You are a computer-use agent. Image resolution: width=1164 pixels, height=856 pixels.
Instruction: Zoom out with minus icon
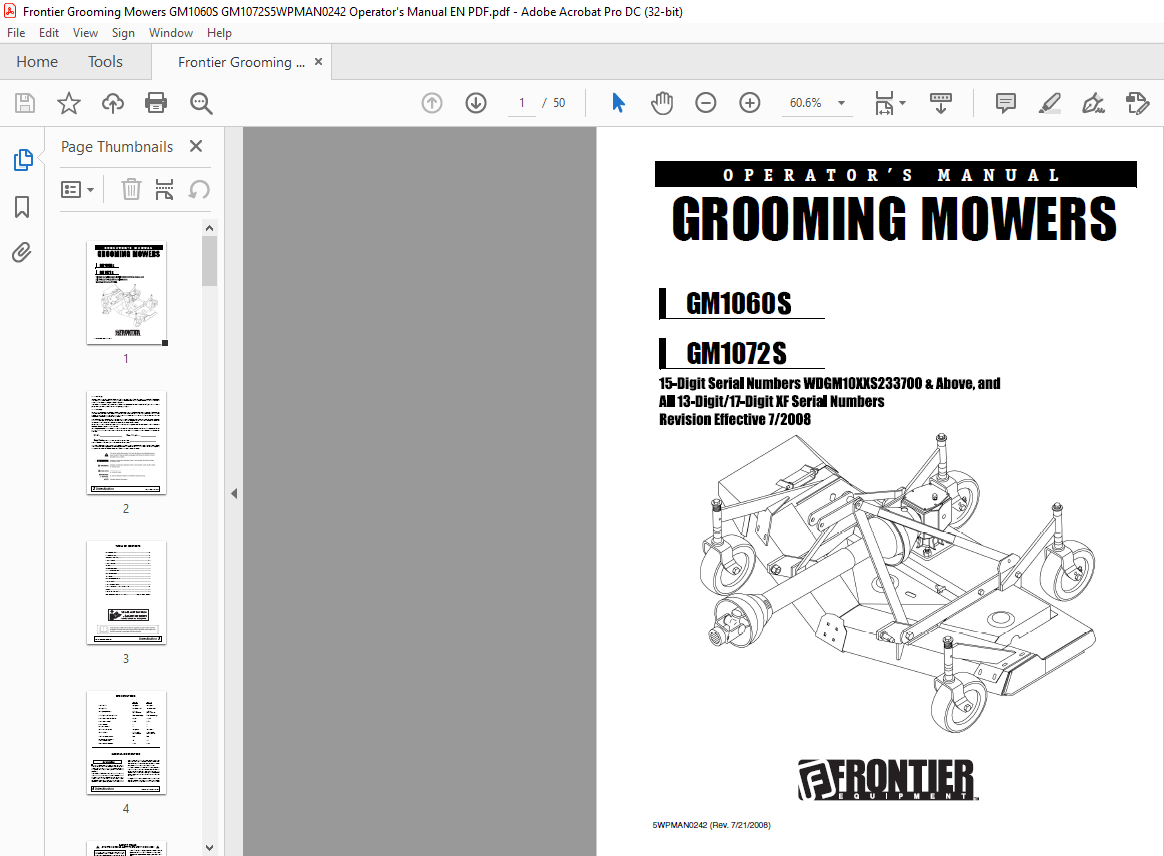(x=705, y=102)
